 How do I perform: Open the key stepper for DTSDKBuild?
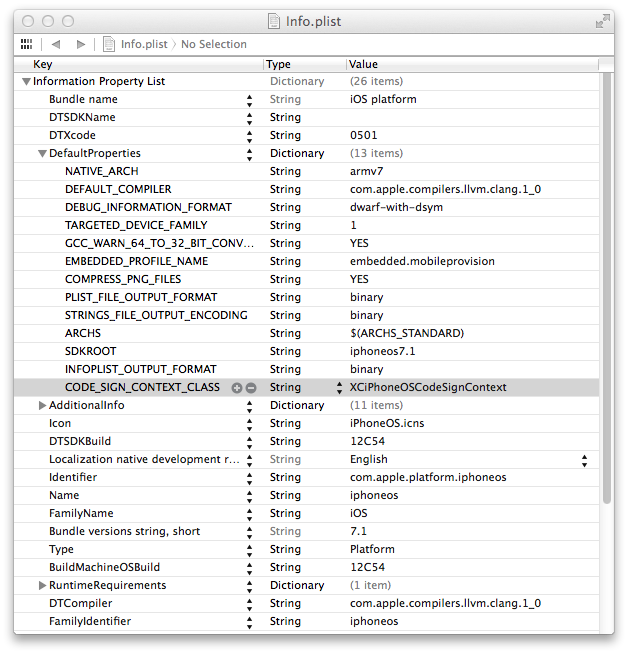click(249, 442)
